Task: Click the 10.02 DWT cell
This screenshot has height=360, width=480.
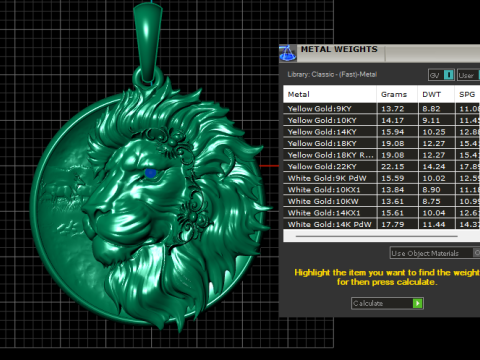Action: pos(436,178)
